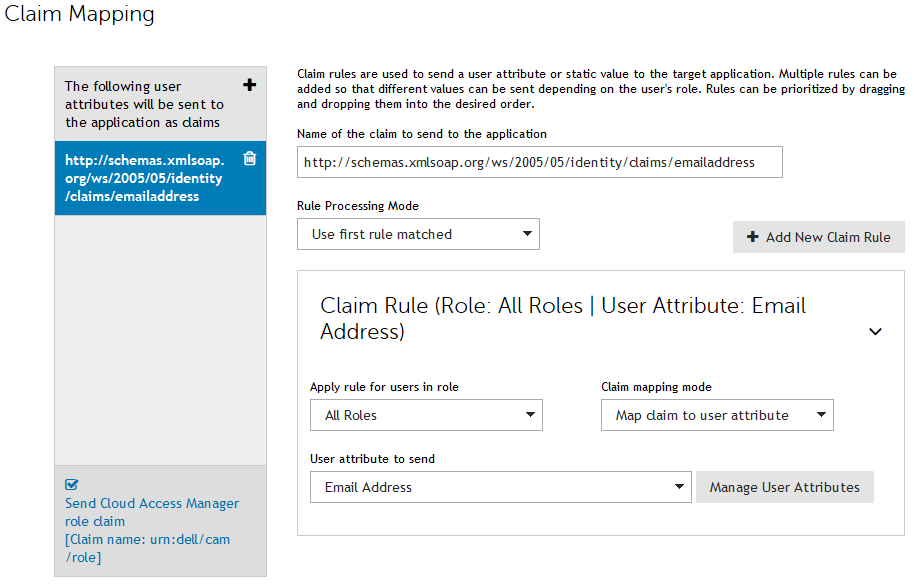Expand the Claim mapping mode dropdown

(x=716, y=415)
